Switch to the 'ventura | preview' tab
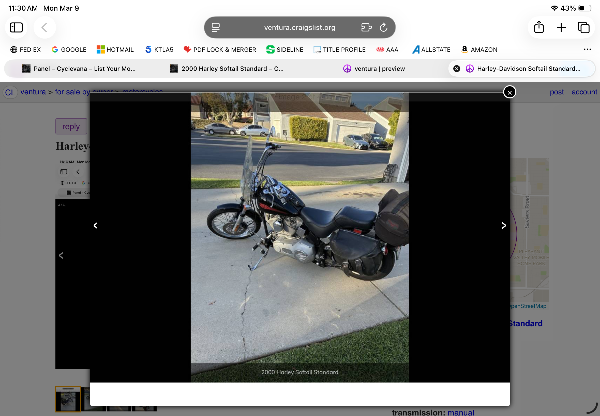600x416 pixels. [372, 69]
